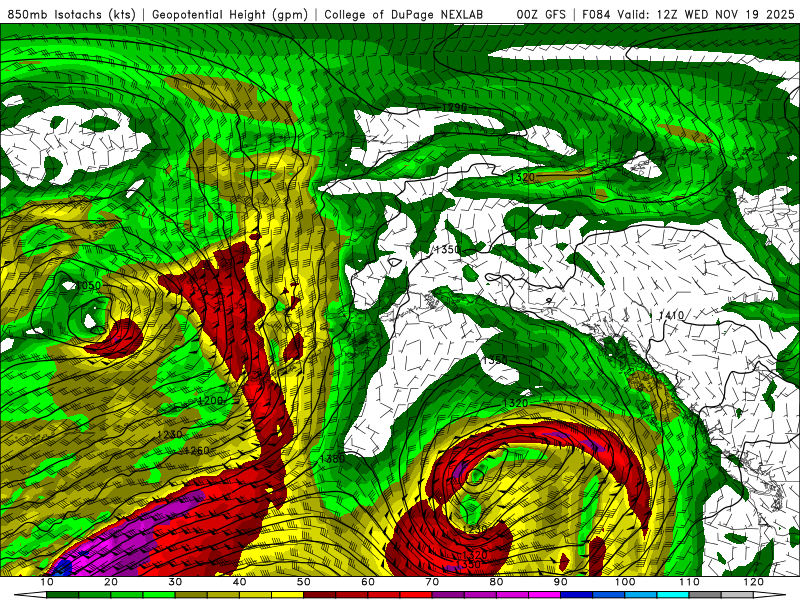Select the dark gray 110-115 kt swatch
This screenshot has height=600, width=800.
[x=705, y=595]
